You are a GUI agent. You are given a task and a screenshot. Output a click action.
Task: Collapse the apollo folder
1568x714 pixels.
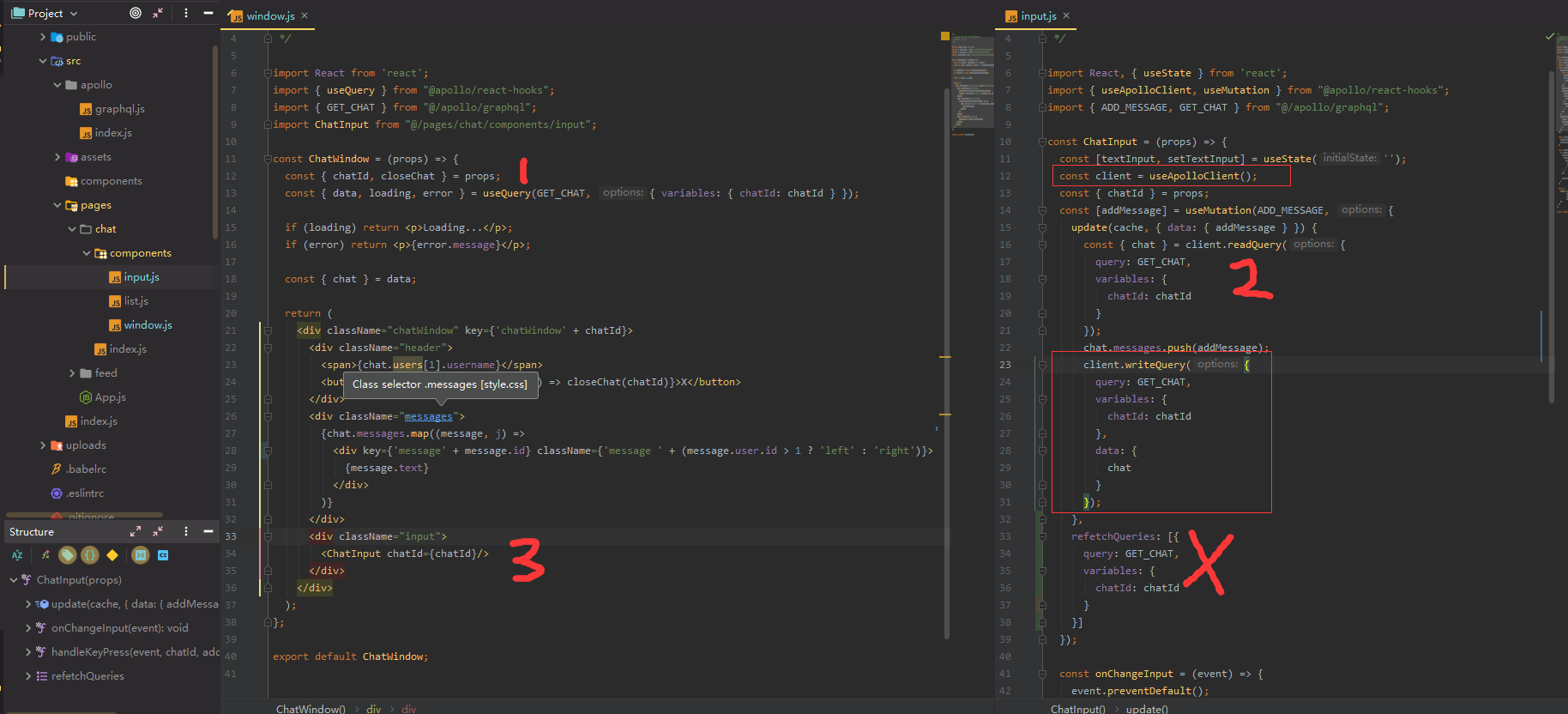pyautogui.click(x=57, y=85)
